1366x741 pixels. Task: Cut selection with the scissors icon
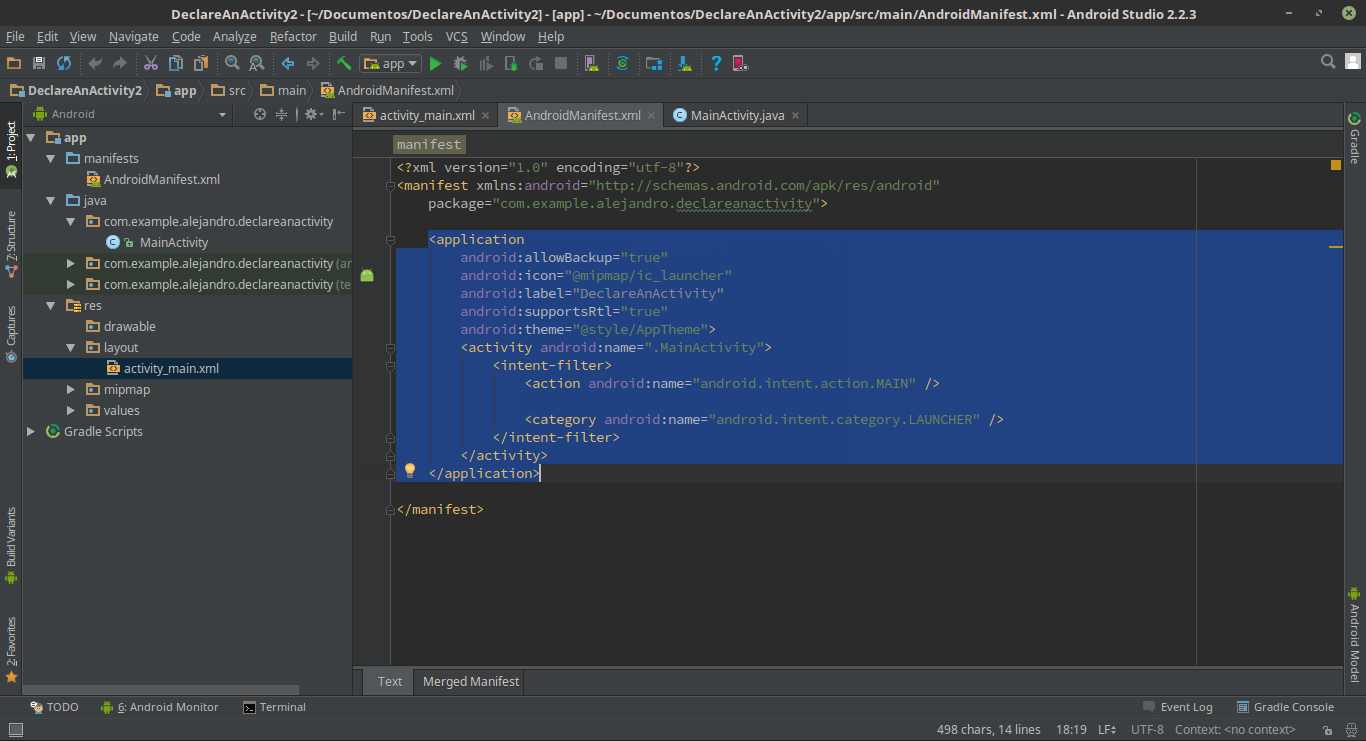click(151, 63)
